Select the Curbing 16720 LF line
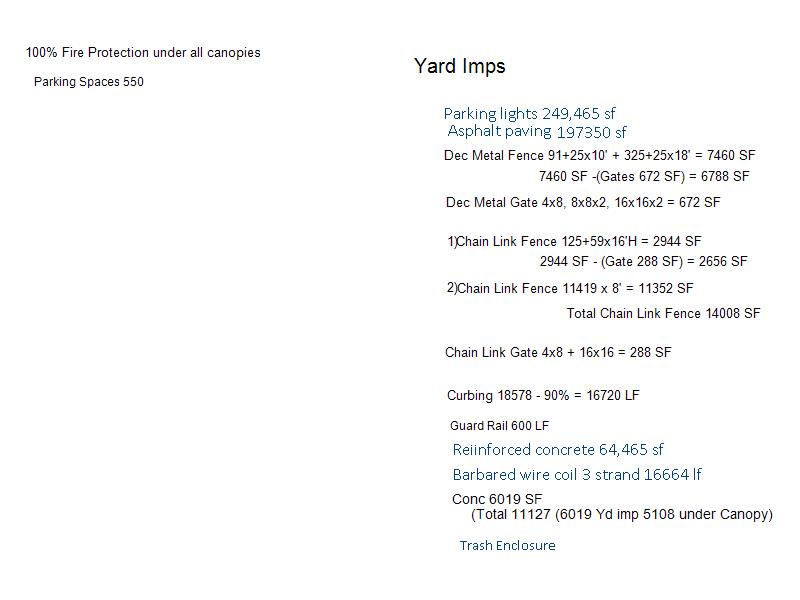 click(543, 395)
